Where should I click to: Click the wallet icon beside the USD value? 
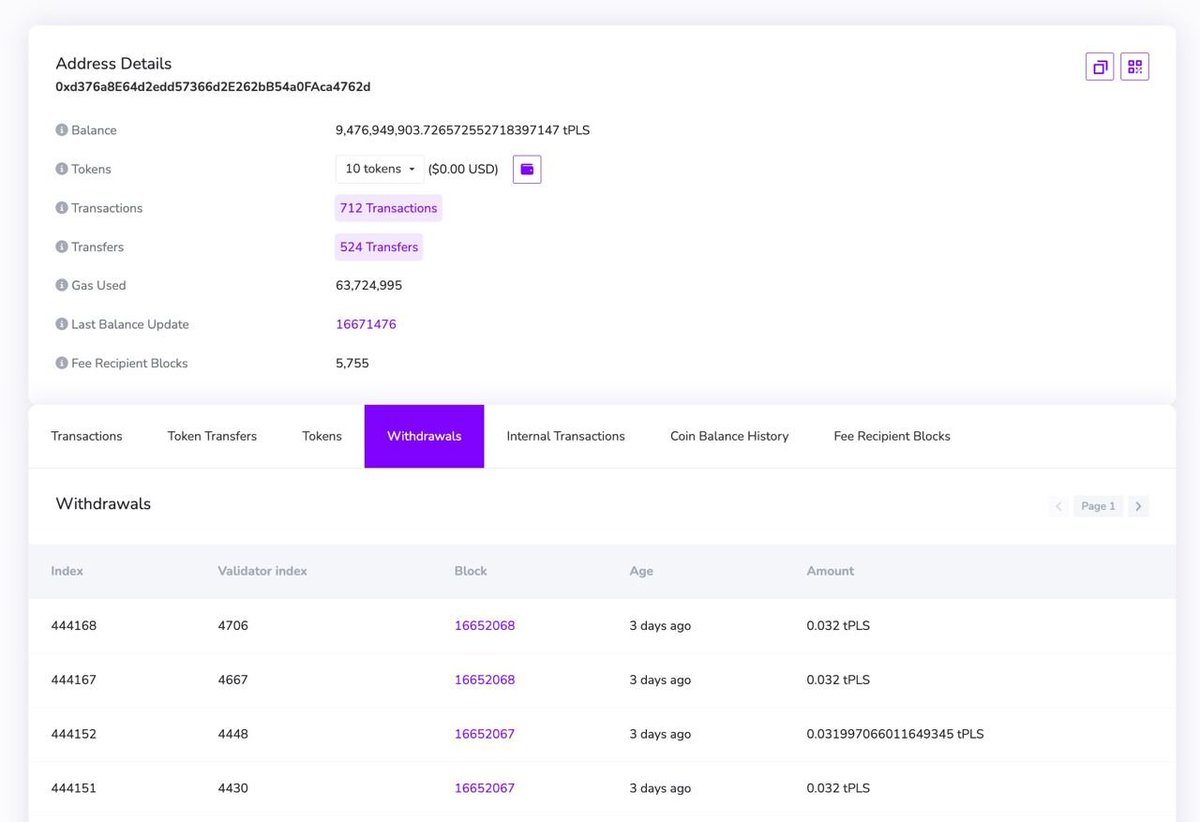pos(527,168)
